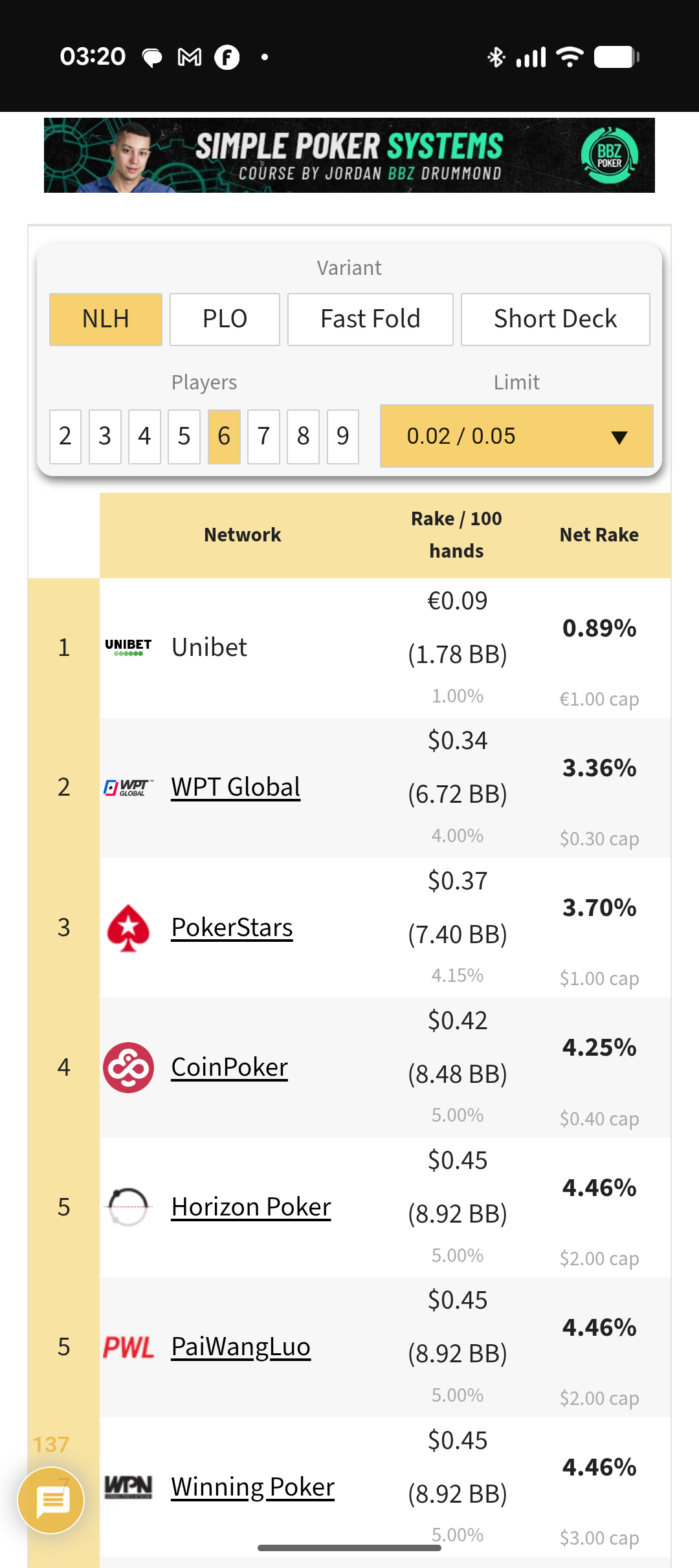Open the chat bubble floating button

(x=51, y=1501)
